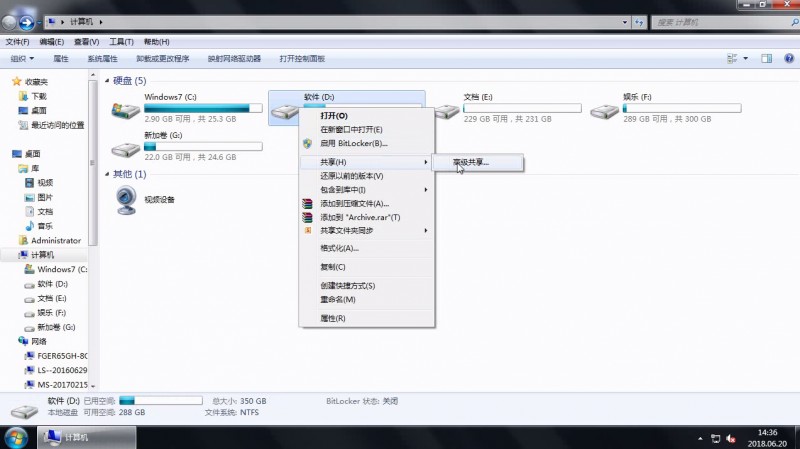This screenshot has height=449, width=800.
Task: Click the forward navigation button
Action: click(27, 22)
